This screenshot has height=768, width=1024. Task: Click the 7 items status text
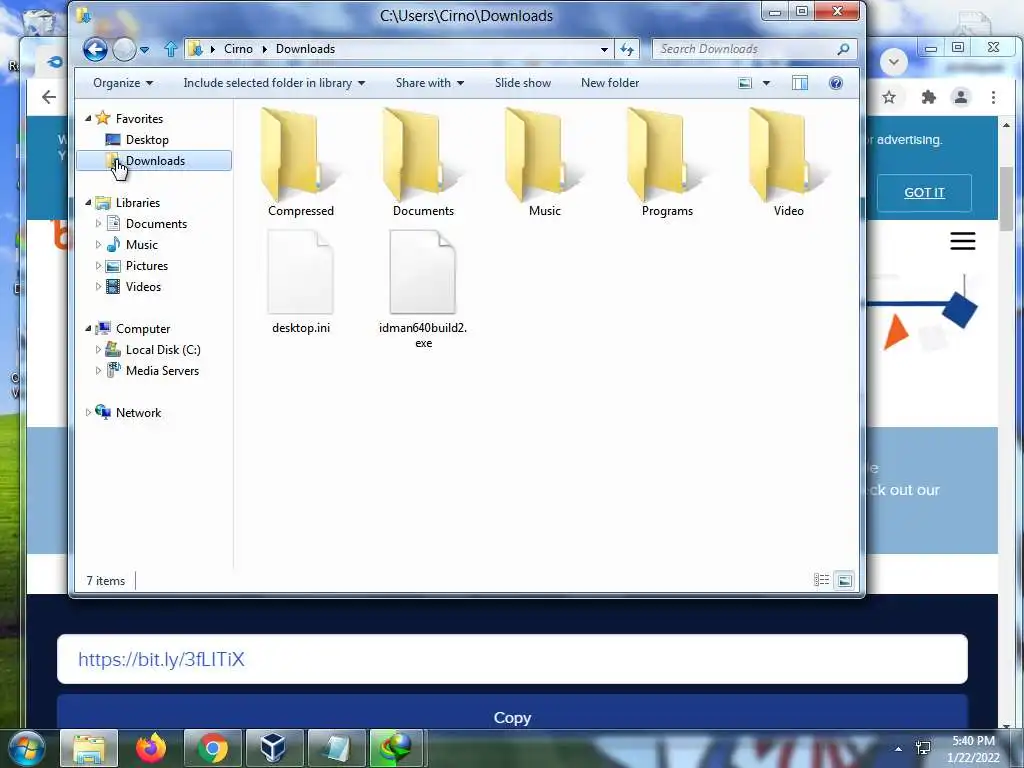tap(105, 581)
